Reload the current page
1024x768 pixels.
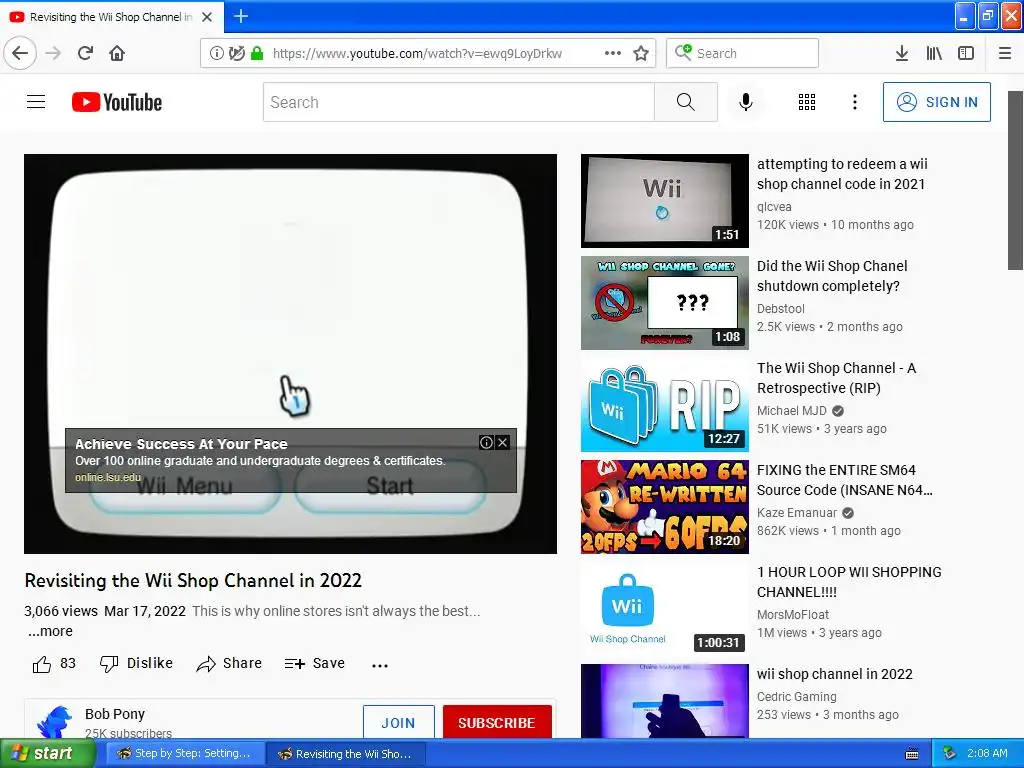click(x=85, y=53)
